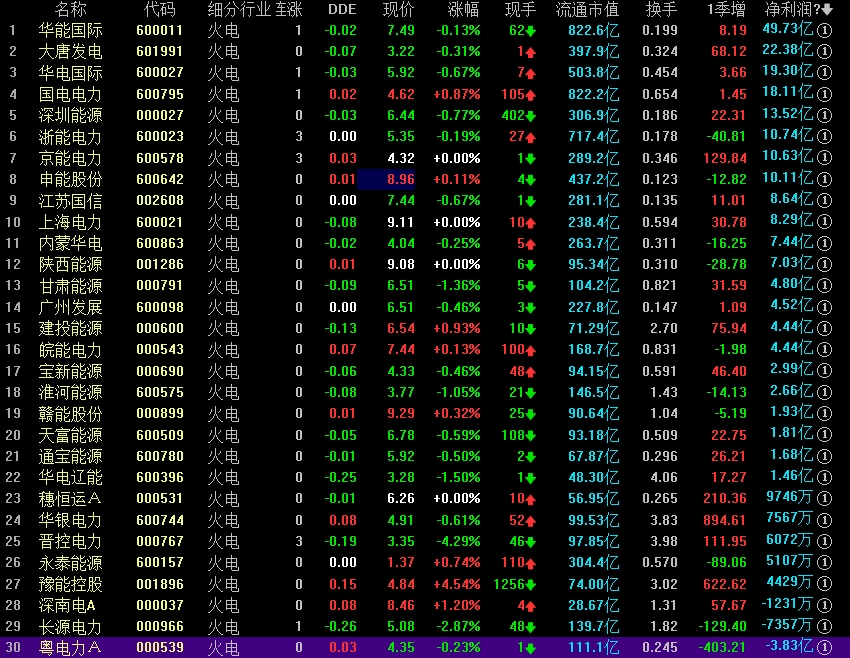The height and width of the screenshot is (658, 850).
Task: Click info icon in 华能国际 row
Action: click(x=824, y=30)
